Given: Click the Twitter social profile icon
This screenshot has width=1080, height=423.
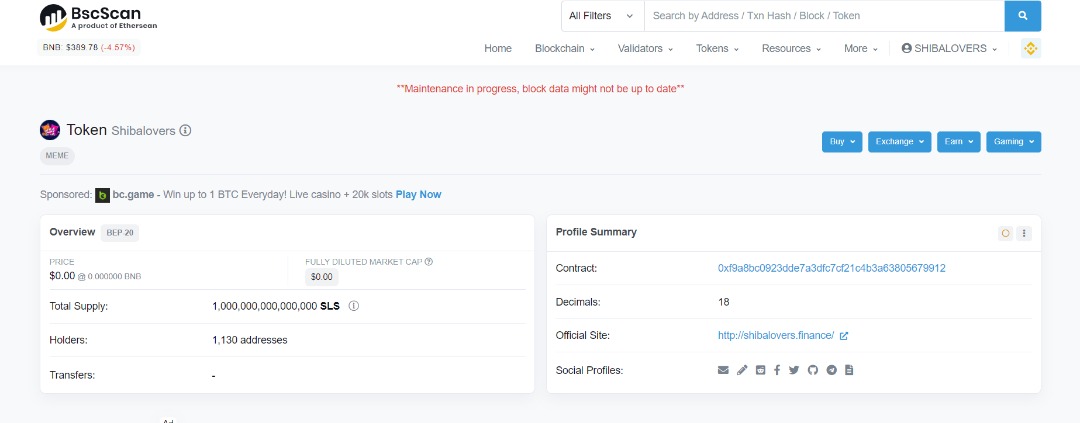Looking at the screenshot, I should click(x=794, y=370).
